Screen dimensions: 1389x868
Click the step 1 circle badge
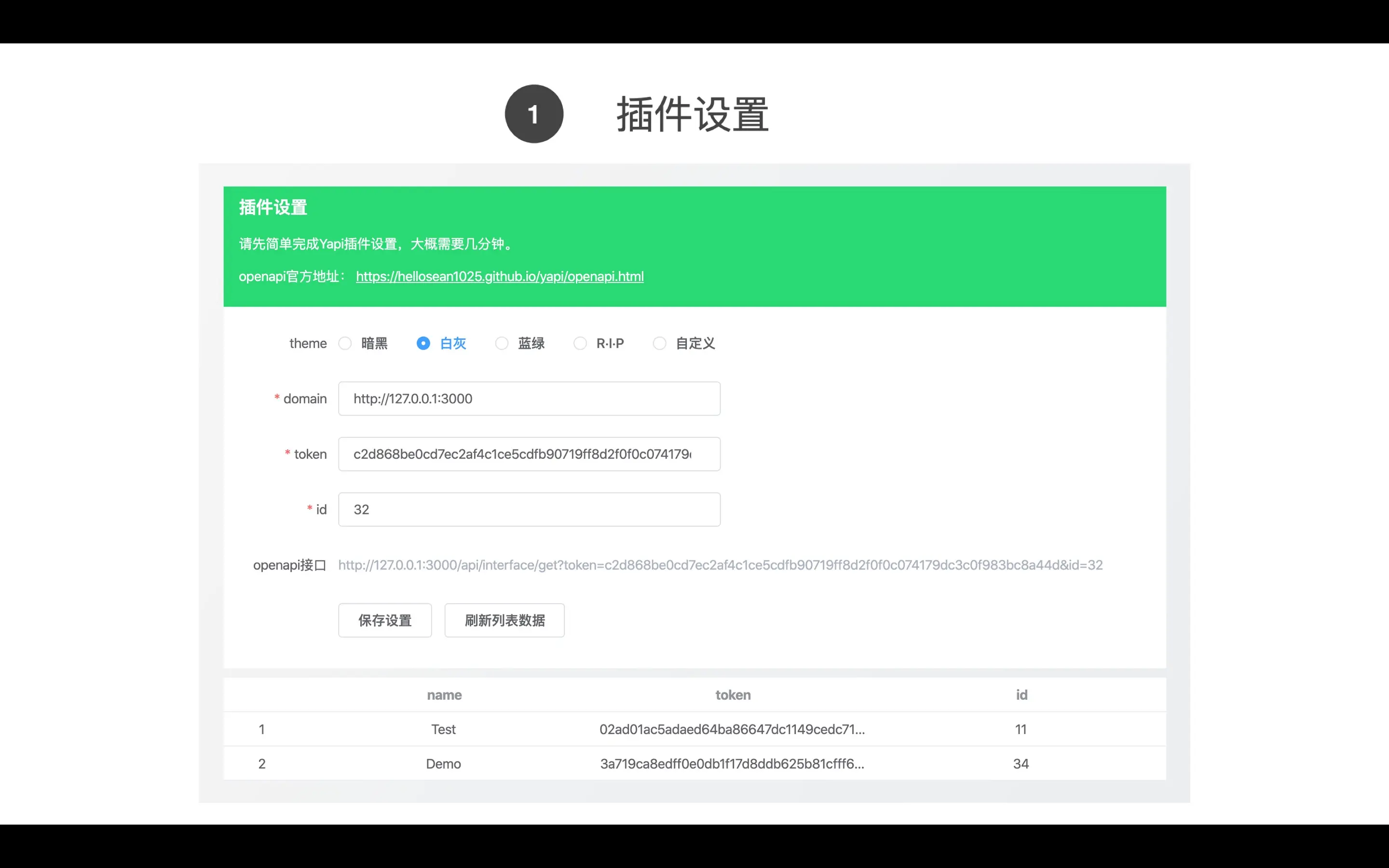(534, 114)
